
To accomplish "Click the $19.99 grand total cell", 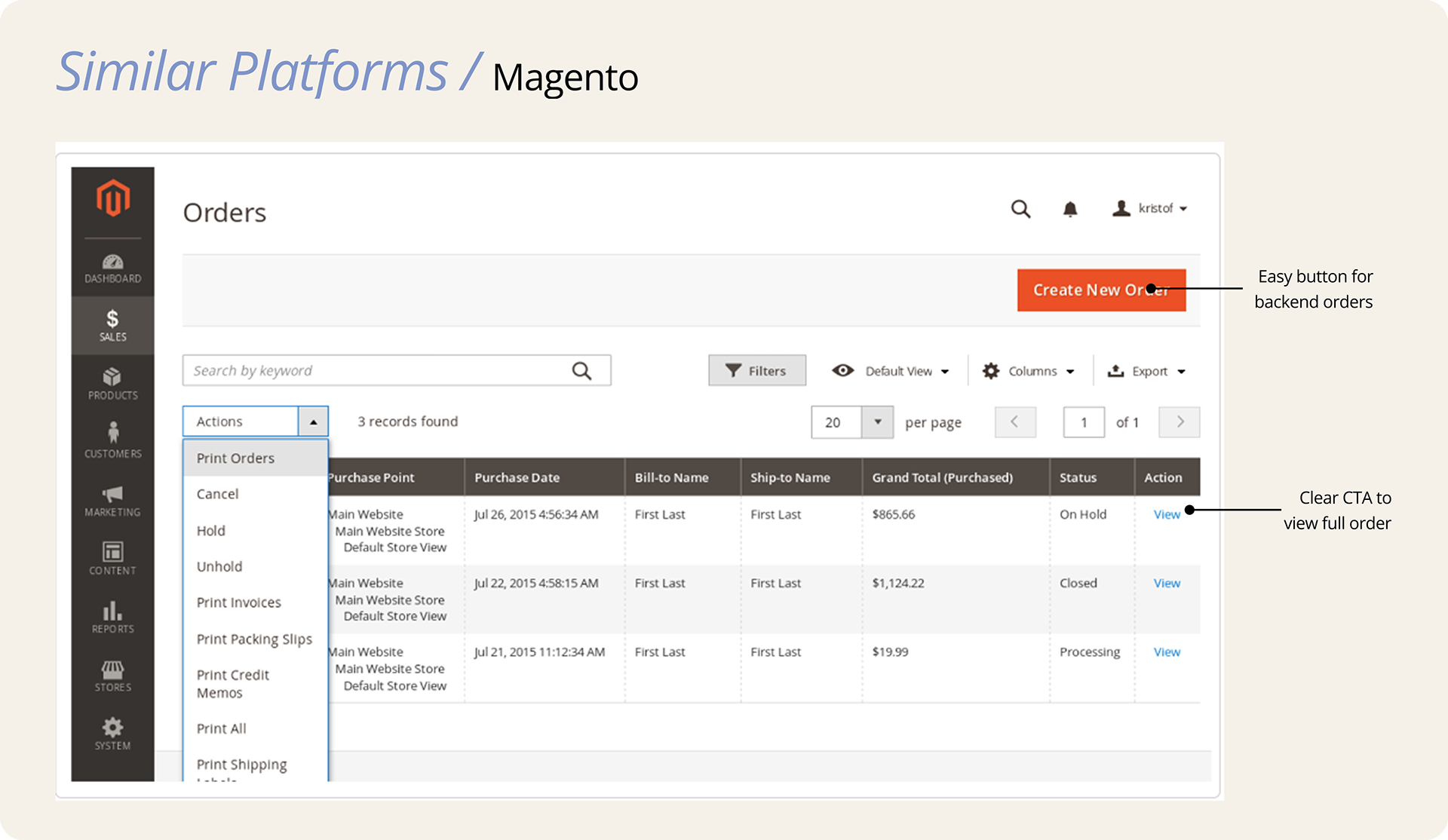I will tap(890, 651).
